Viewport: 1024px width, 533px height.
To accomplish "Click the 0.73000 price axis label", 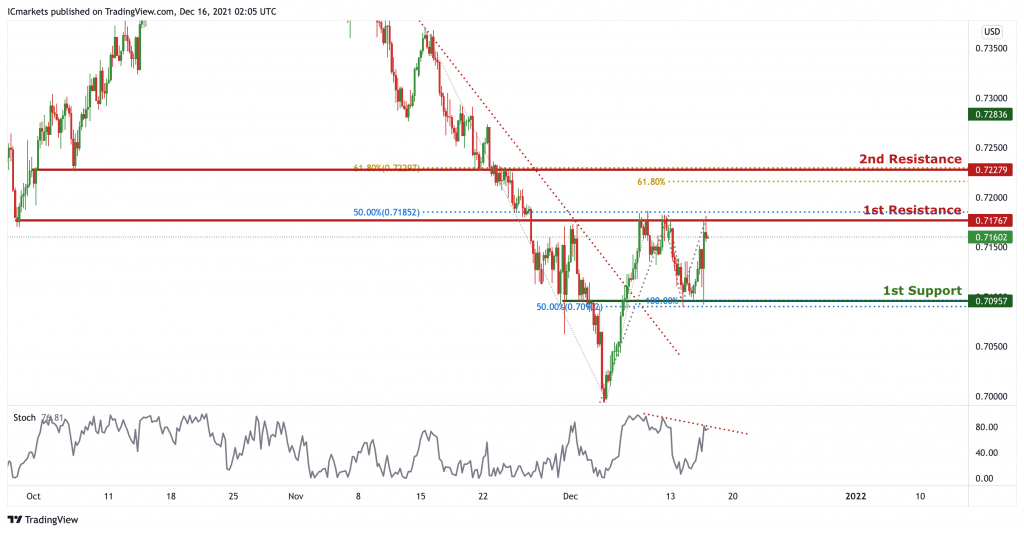I will click(991, 98).
